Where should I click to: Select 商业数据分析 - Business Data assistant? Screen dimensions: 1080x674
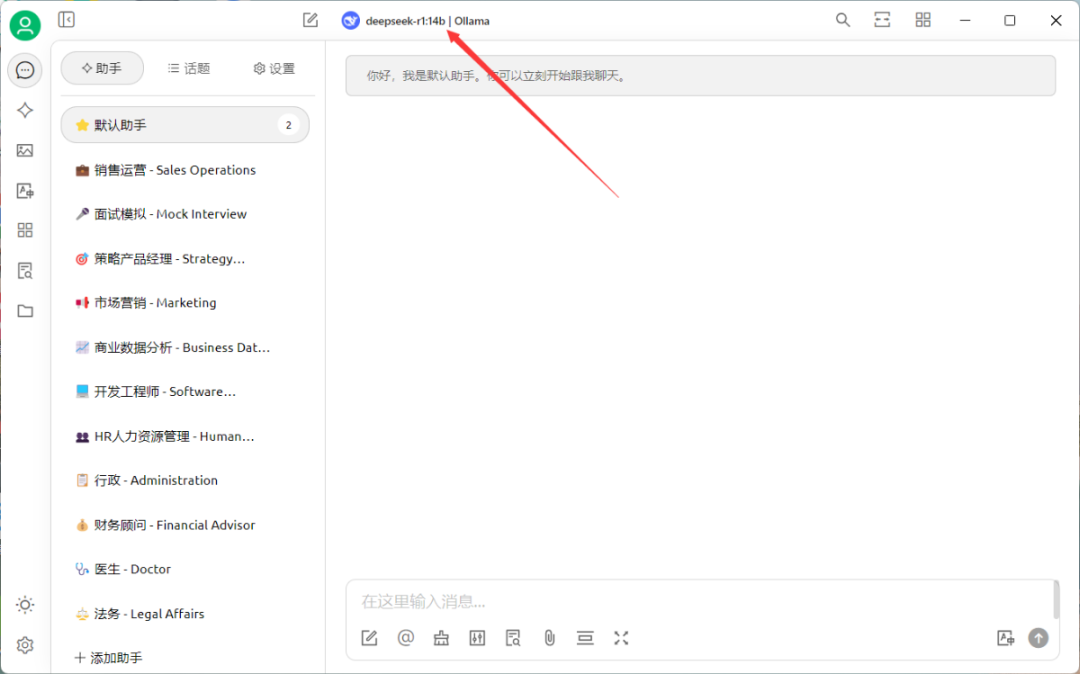point(185,348)
